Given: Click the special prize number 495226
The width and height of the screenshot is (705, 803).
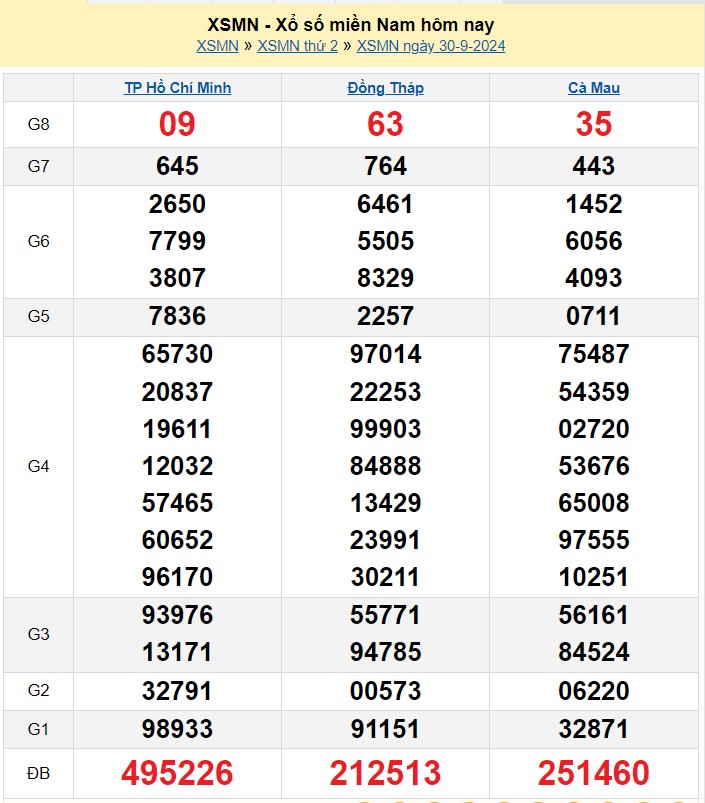Looking at the screenshot, I should (x=177, y=772).
